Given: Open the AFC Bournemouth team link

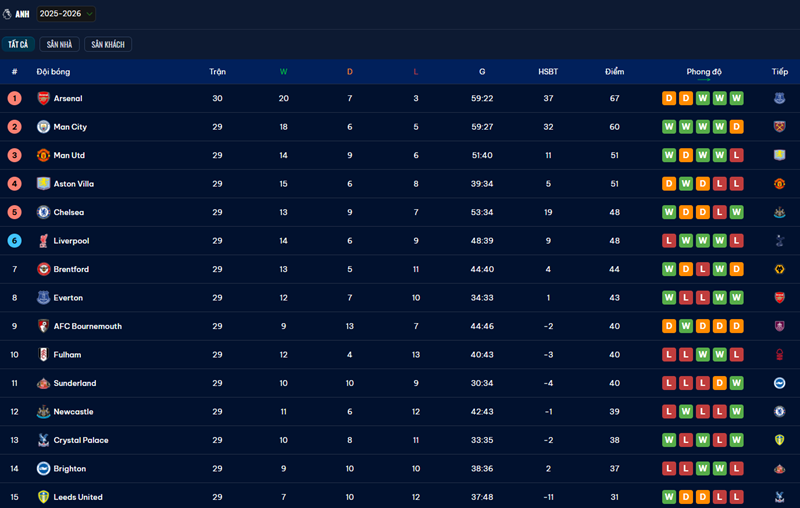Looking at the screenshot, I should (87, 326).
